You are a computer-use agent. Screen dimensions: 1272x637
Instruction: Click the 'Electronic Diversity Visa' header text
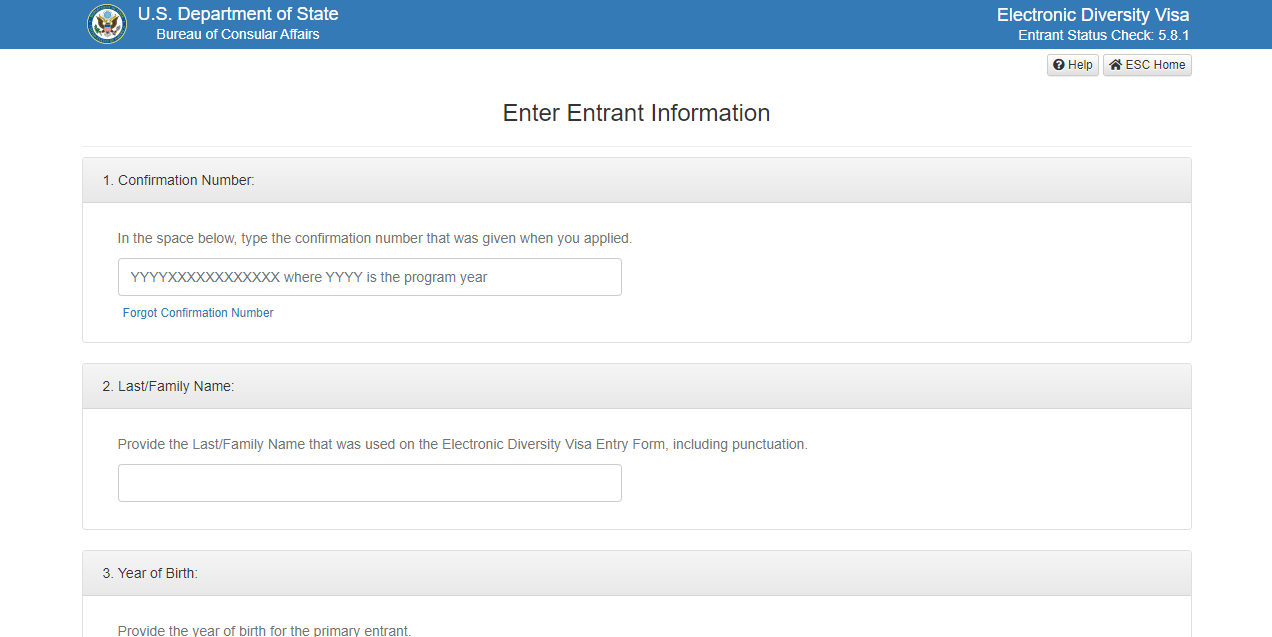(x=1093, y=15)
